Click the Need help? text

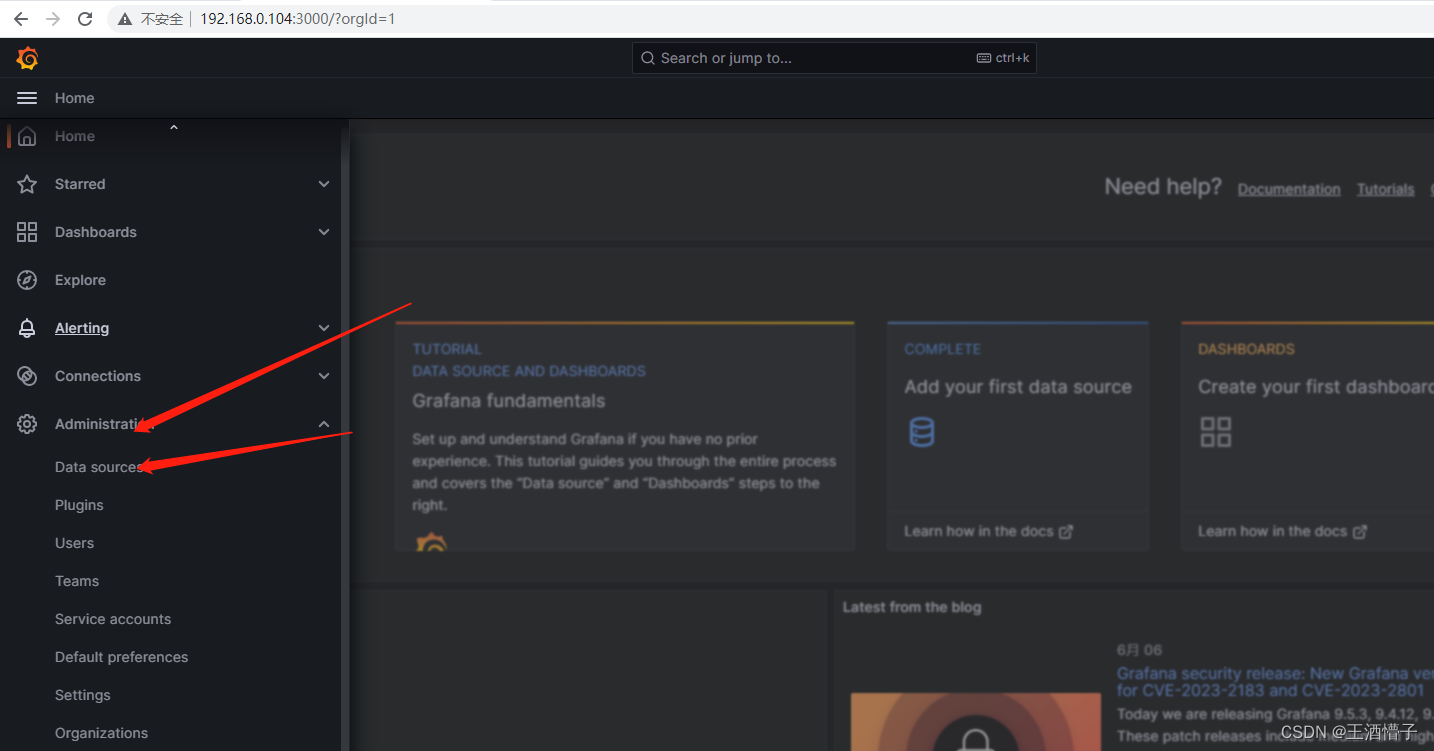[1163, 187]
